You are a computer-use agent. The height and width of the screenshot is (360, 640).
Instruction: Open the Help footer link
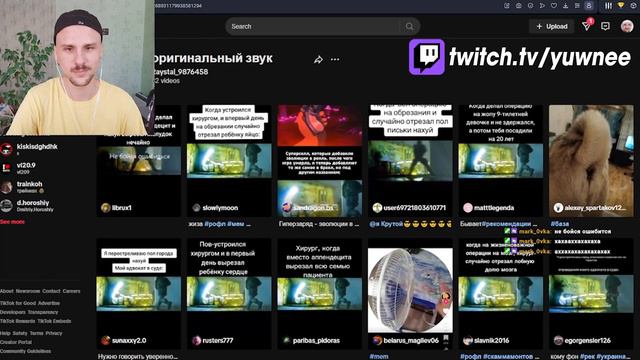click(x=5, y=333)
